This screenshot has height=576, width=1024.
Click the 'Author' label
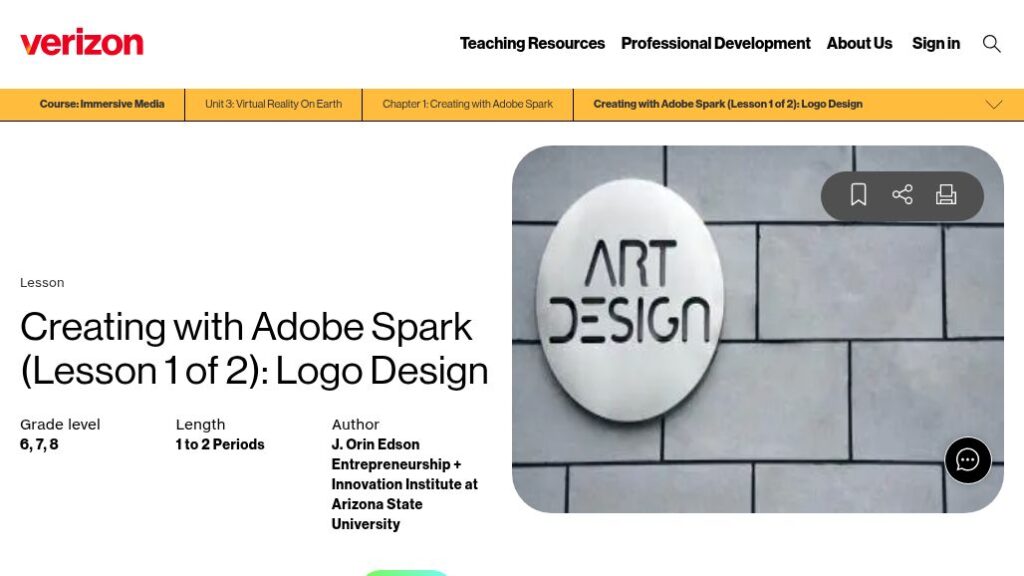[355, 424]
